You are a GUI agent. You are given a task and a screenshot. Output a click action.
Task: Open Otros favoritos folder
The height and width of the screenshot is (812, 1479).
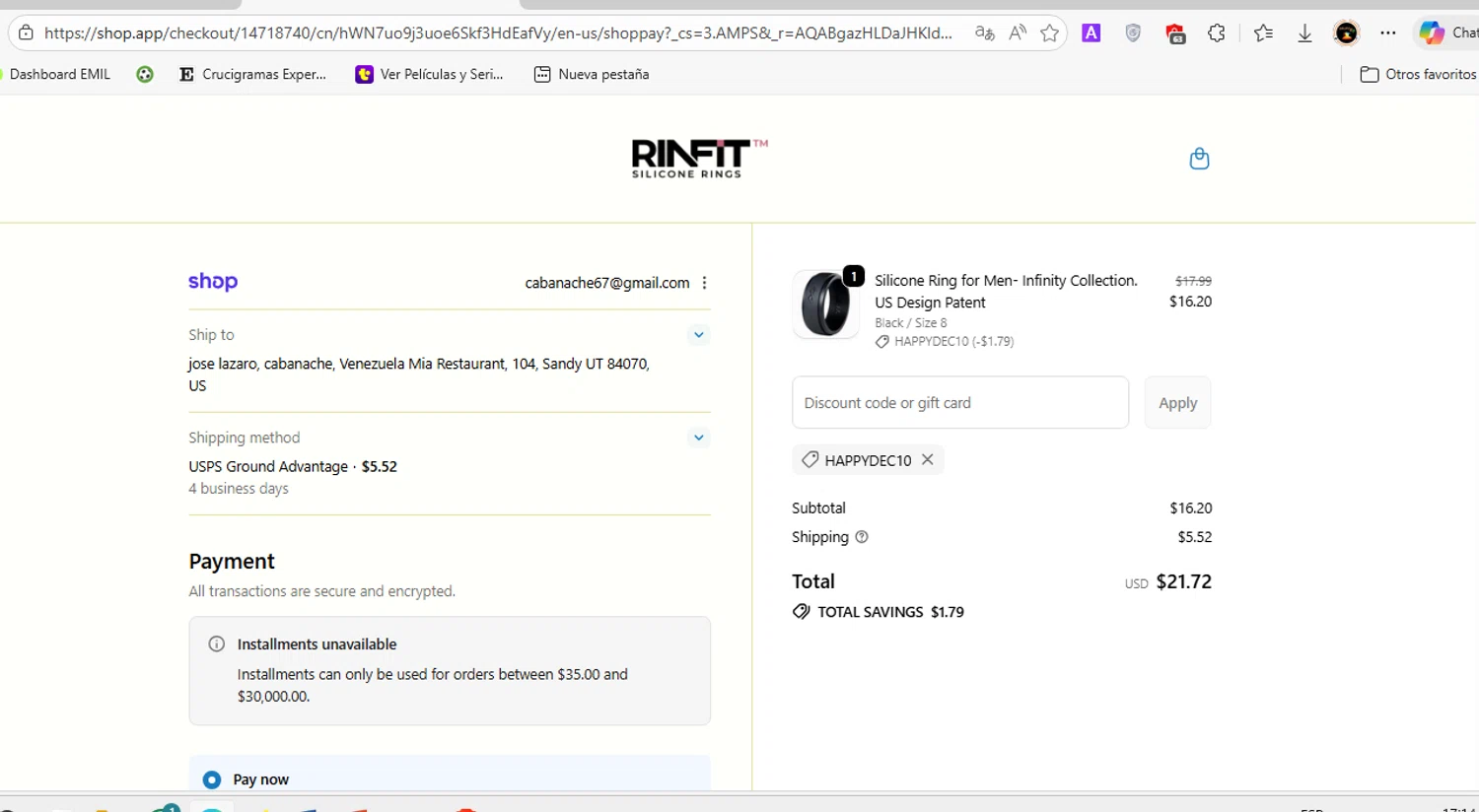(1418, 74)
